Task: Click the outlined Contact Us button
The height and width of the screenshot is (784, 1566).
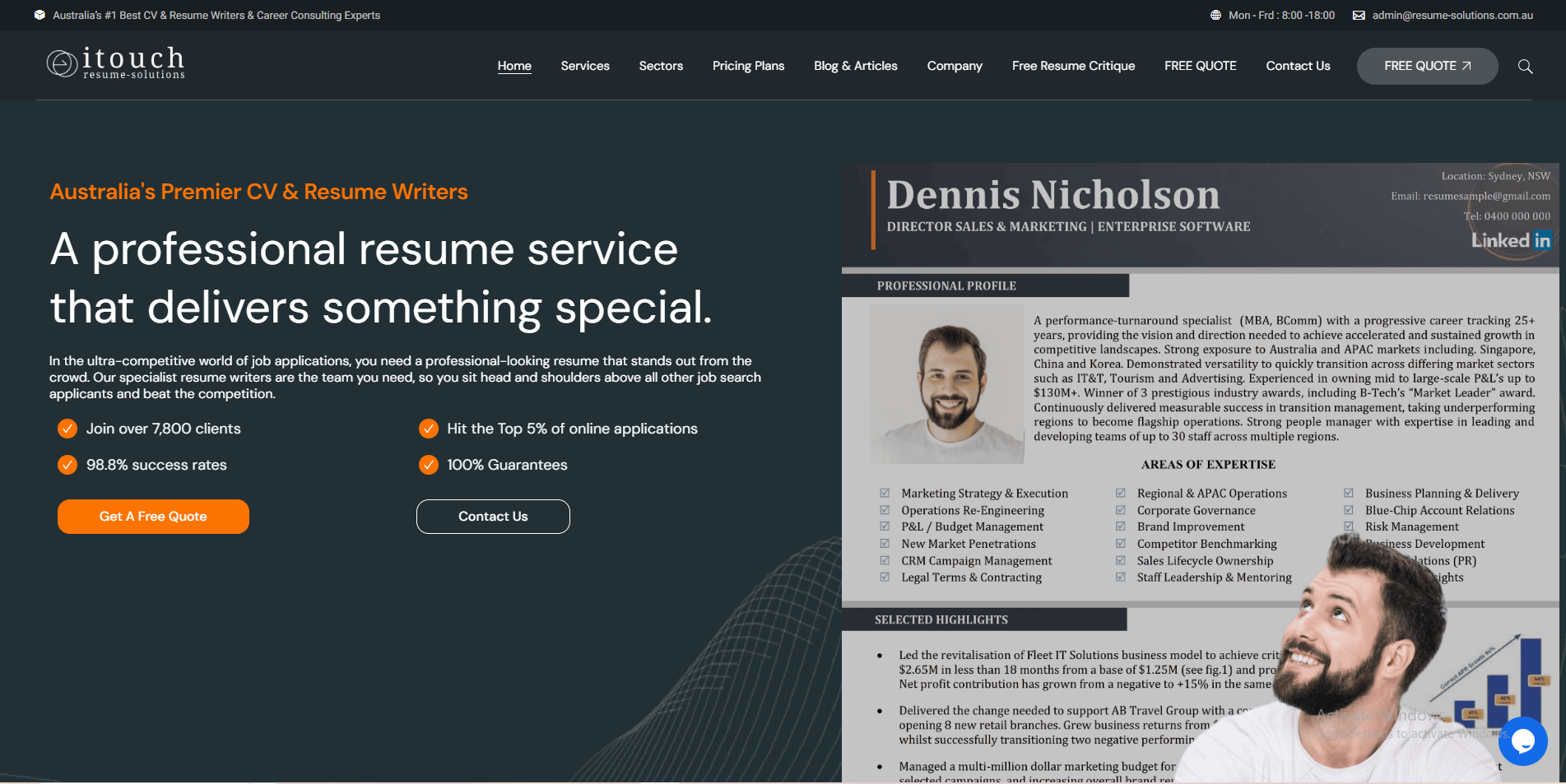Action: coord(493,516)
